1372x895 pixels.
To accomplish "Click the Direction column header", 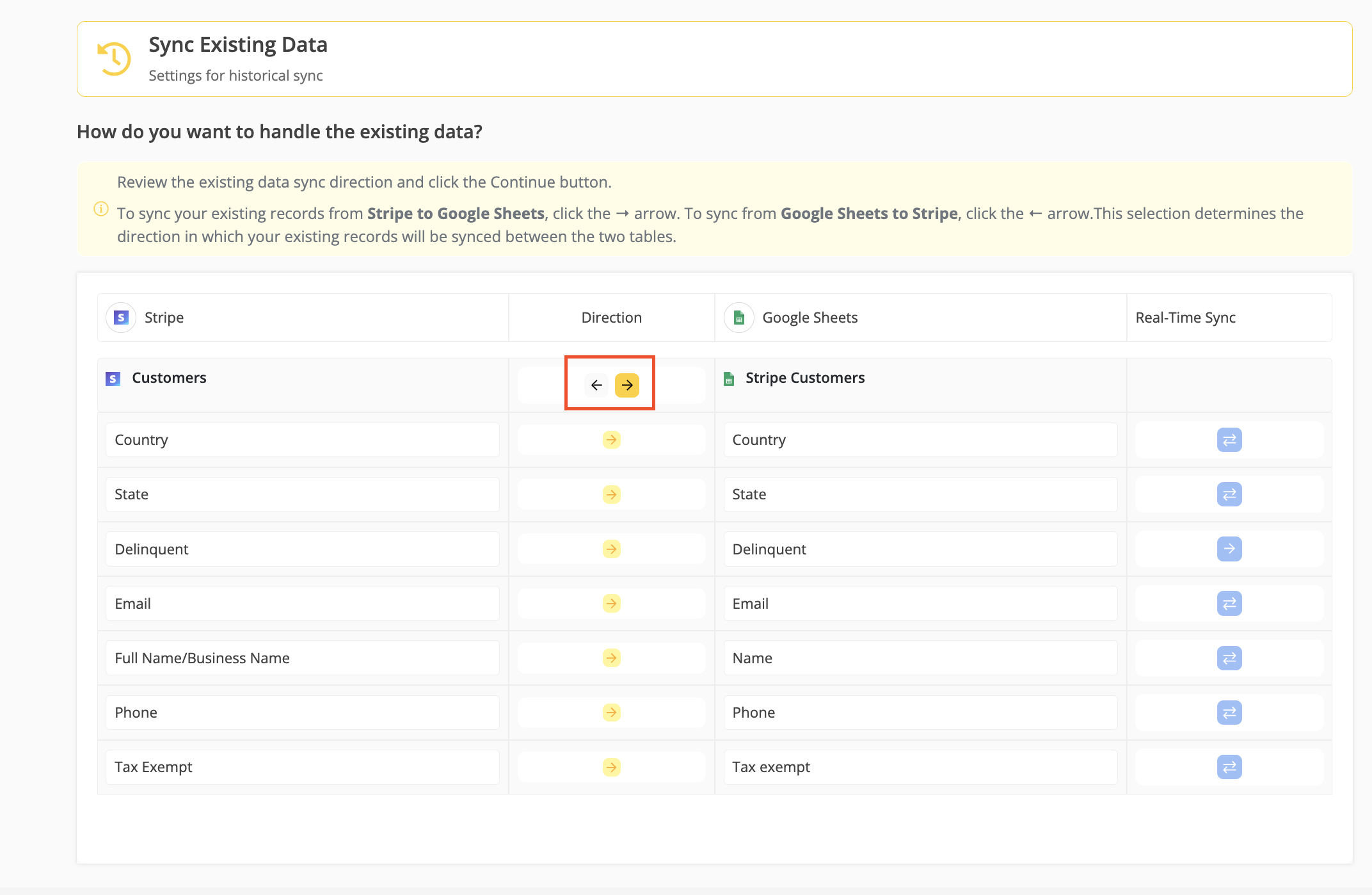I will click(611, 318).
